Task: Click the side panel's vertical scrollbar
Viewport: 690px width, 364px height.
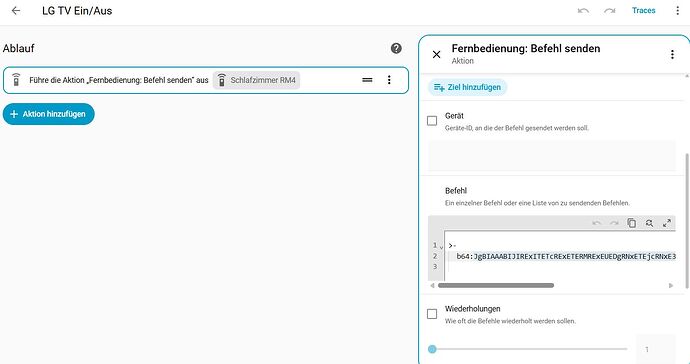Action: coord(686,221)
